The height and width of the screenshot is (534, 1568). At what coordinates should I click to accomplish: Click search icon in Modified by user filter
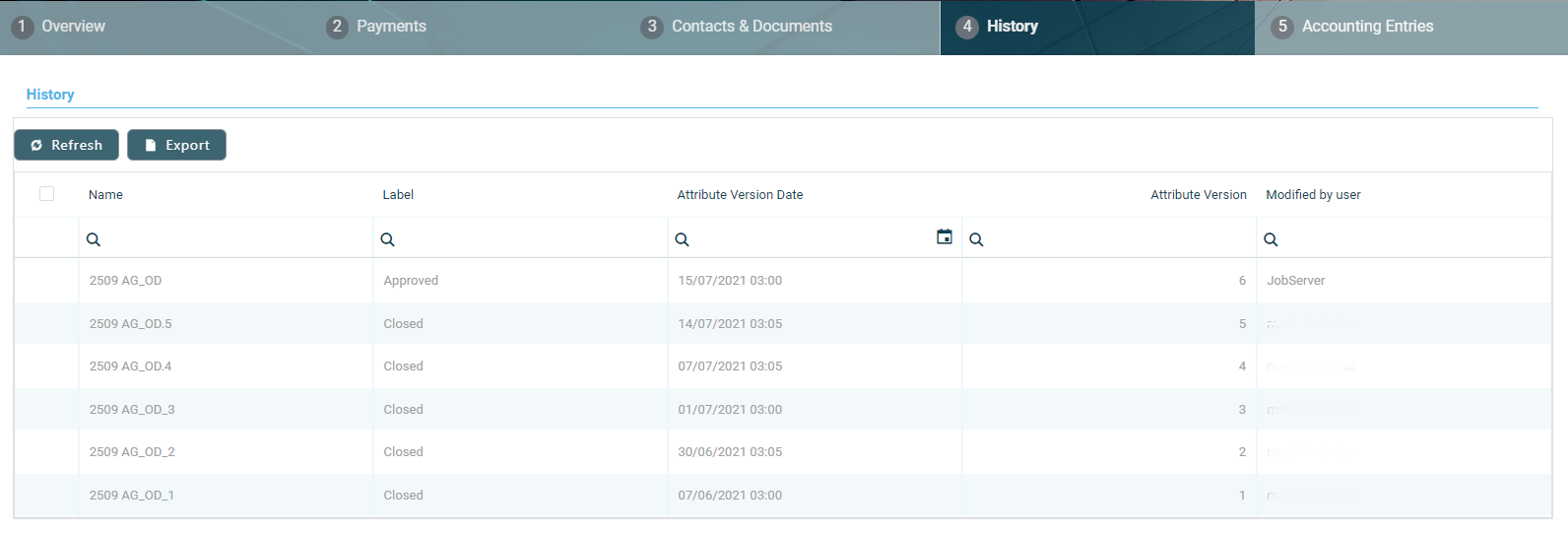click(x=1271, y=239)
